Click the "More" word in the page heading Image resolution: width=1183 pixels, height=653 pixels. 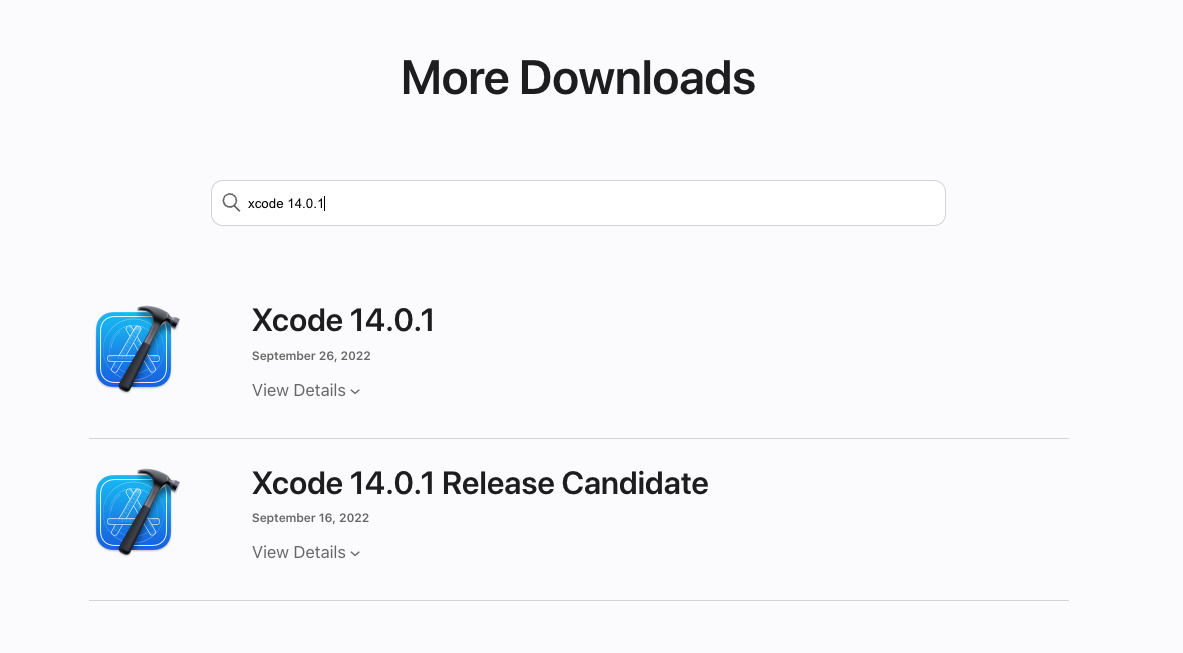coord(455,78)
